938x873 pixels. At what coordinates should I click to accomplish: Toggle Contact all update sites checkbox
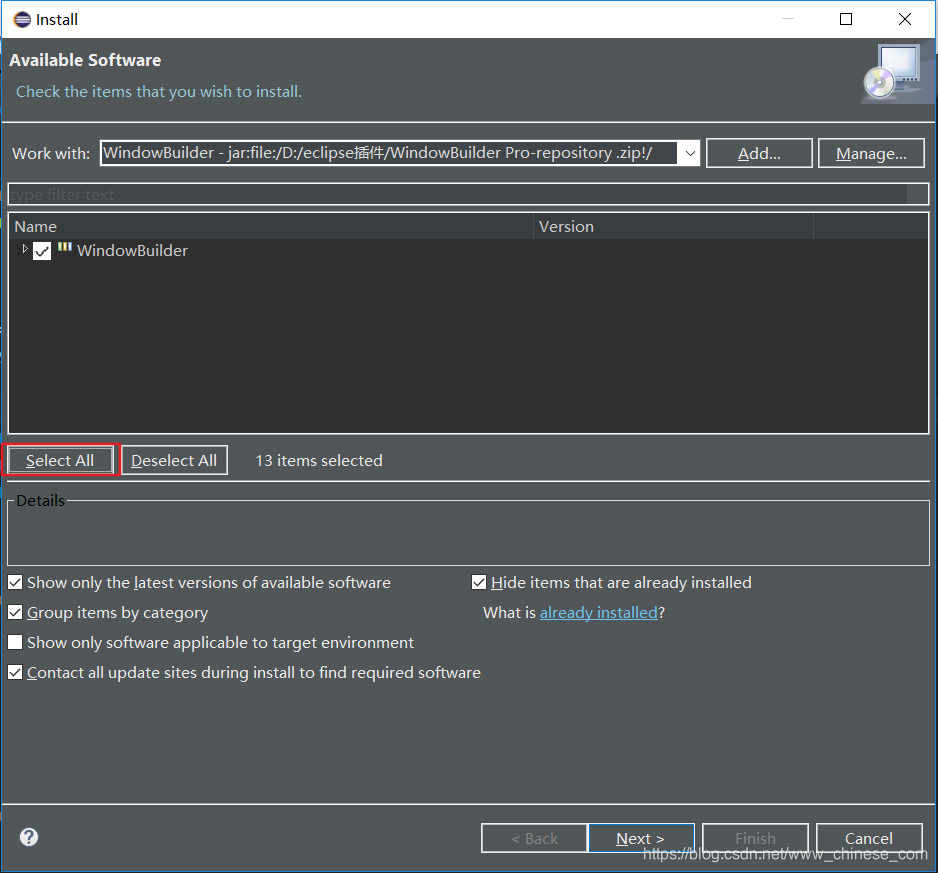pos(15,672)
